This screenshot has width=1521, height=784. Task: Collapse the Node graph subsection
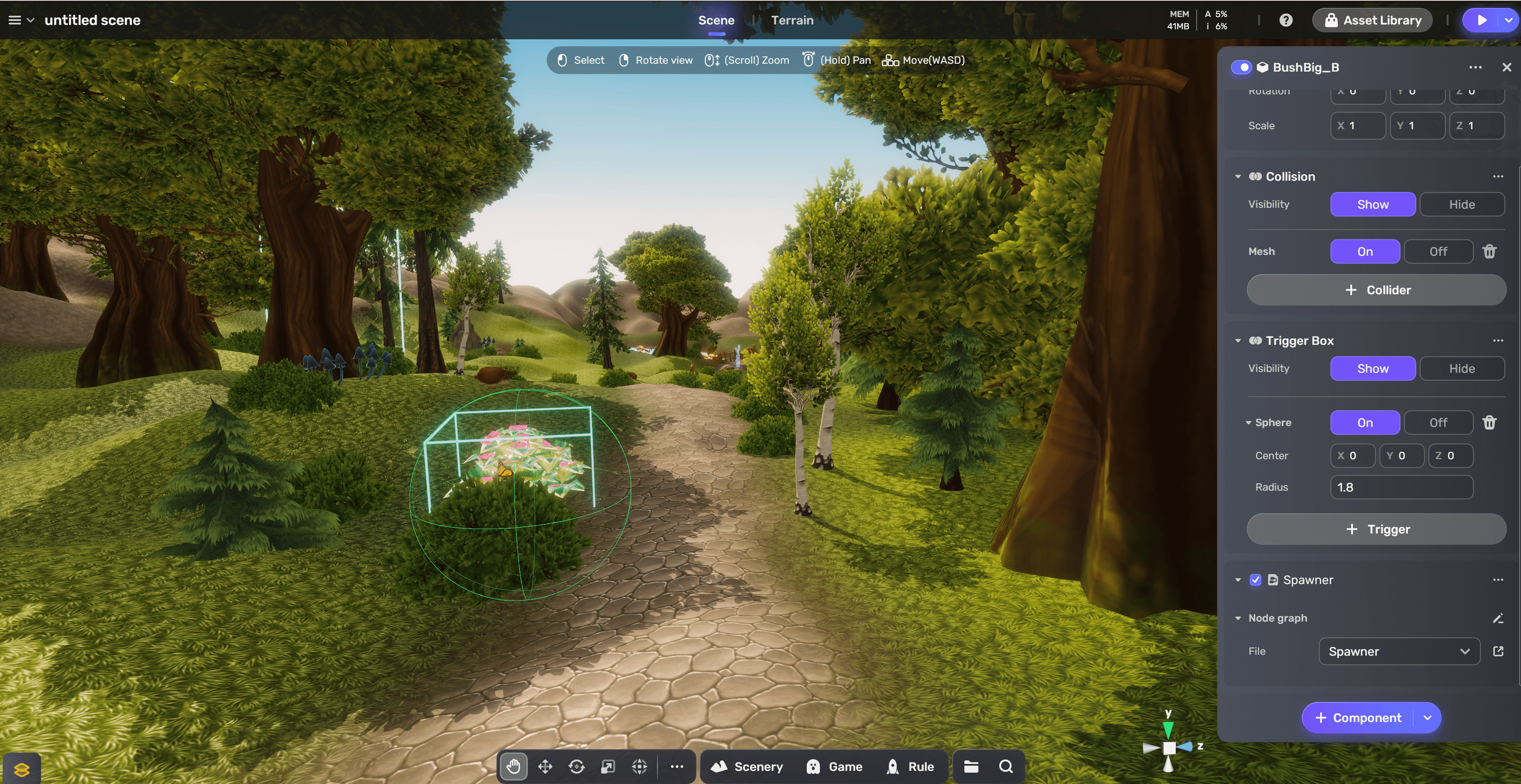click(x=1238, y=618)
